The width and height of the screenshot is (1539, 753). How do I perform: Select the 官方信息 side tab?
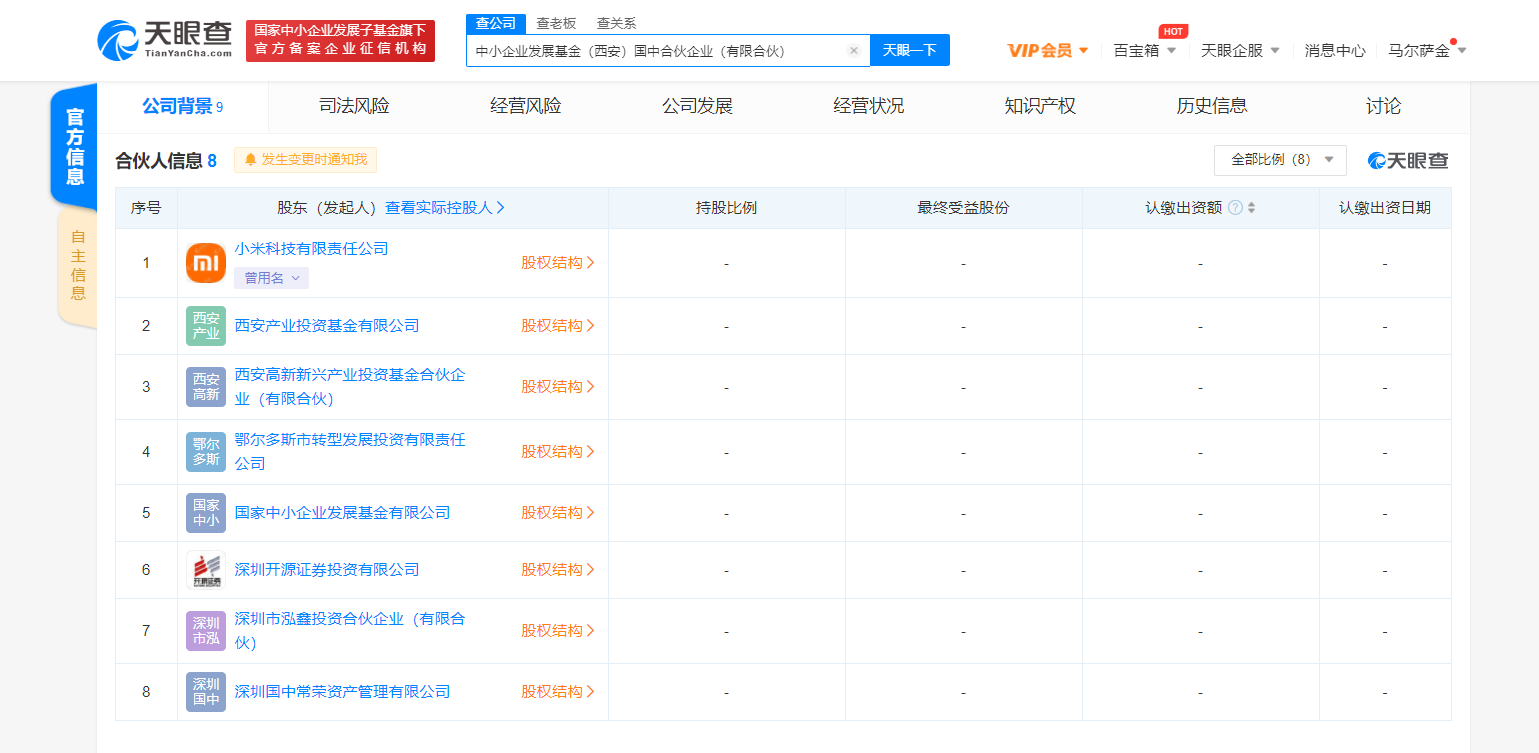[75, 147]
